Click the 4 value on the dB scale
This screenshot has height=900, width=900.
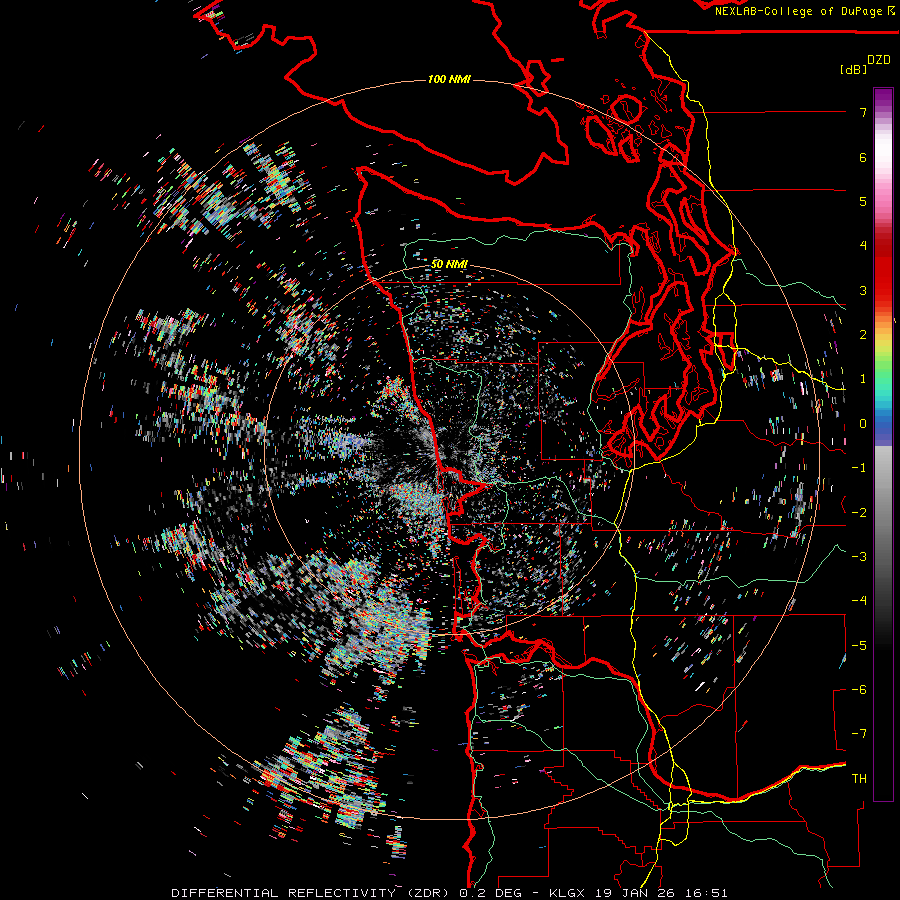pos(863,246)
